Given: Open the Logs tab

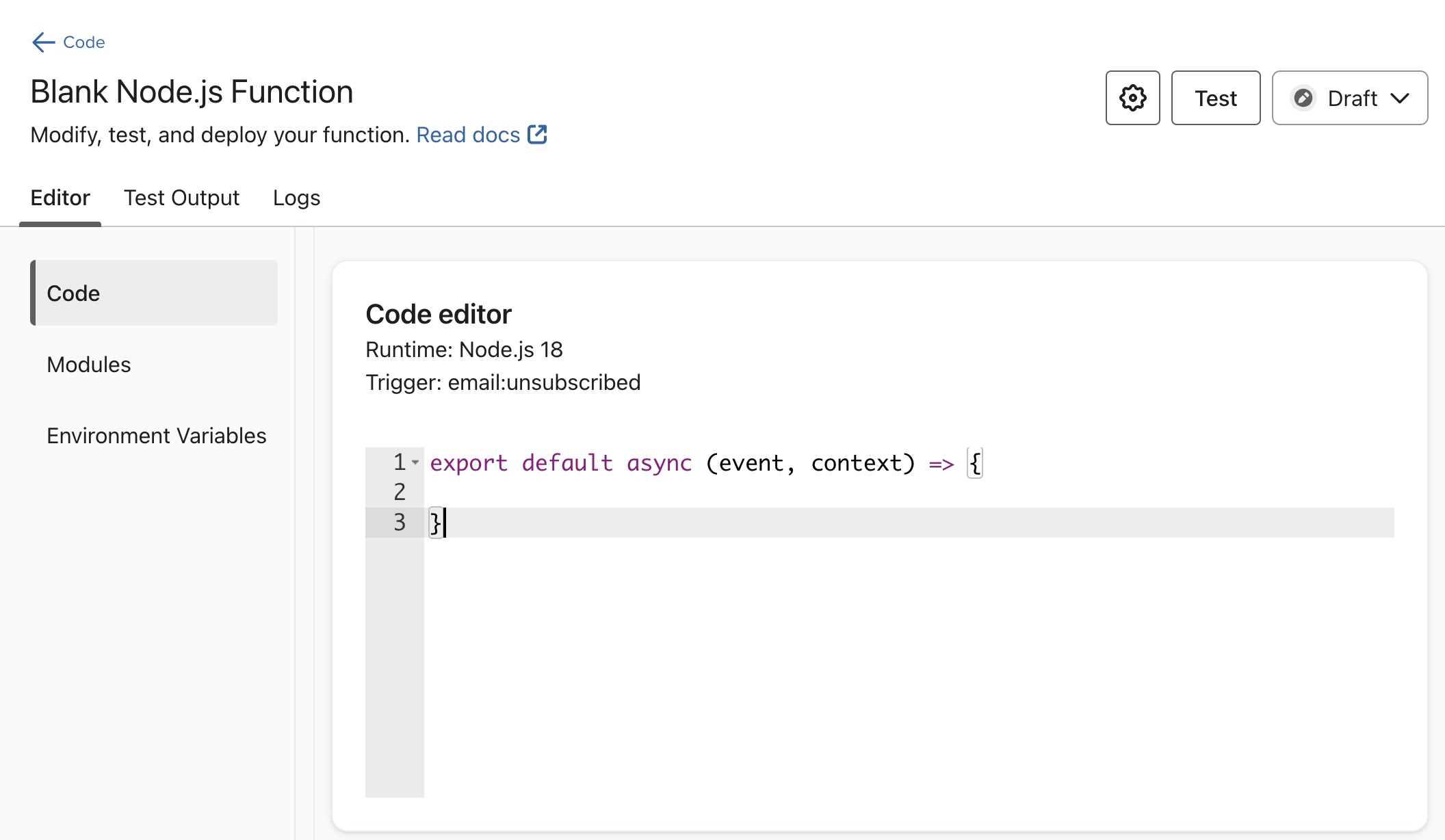Looking at the screenshot, I should click(x=296, y=198).
